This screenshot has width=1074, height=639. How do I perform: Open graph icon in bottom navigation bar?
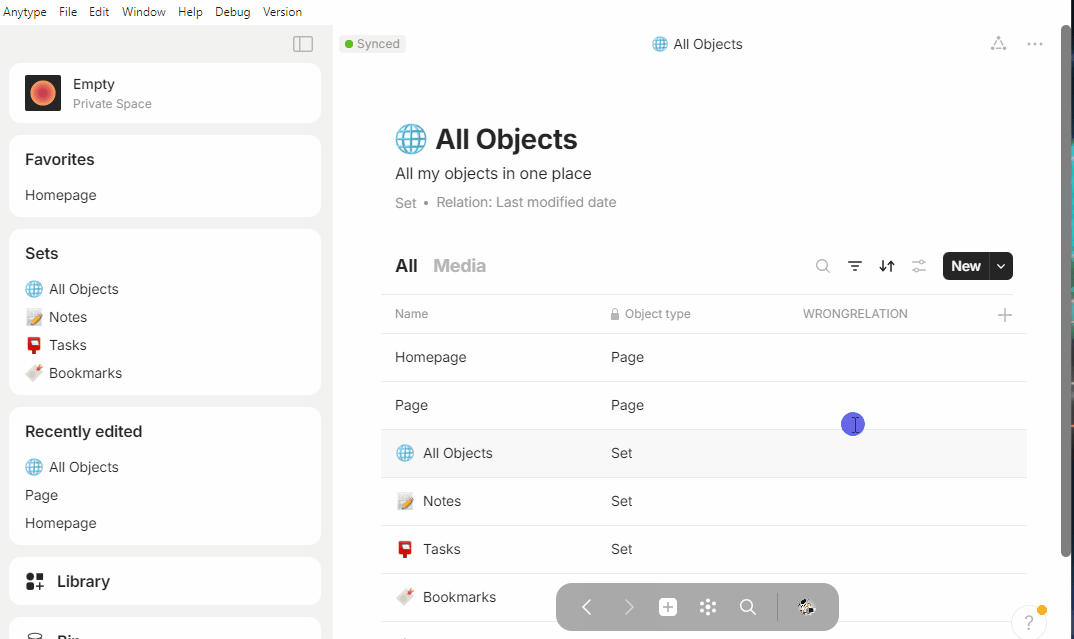click(708, 607)
